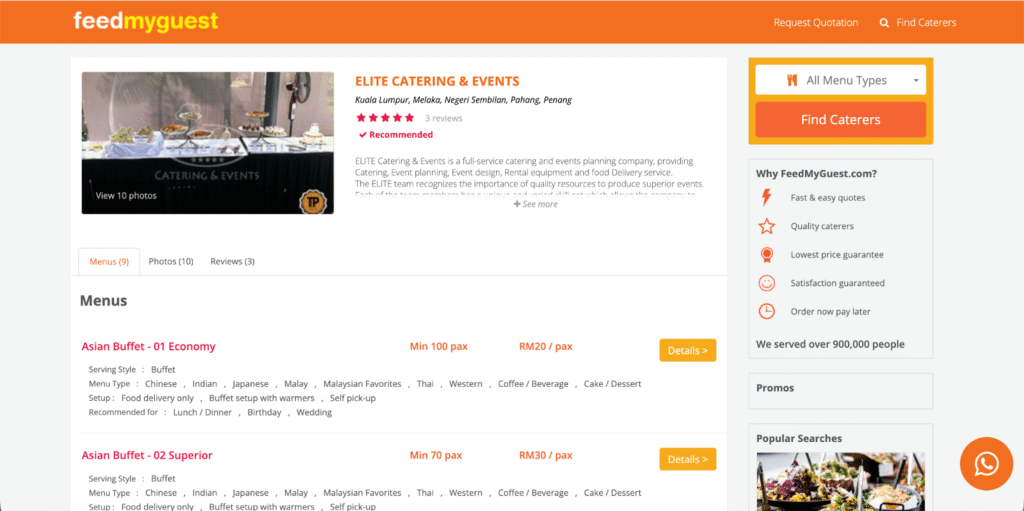Open Details for Asian Buffet 02 Superior
The image size is (1024, 511).
(x=687, y=459)
